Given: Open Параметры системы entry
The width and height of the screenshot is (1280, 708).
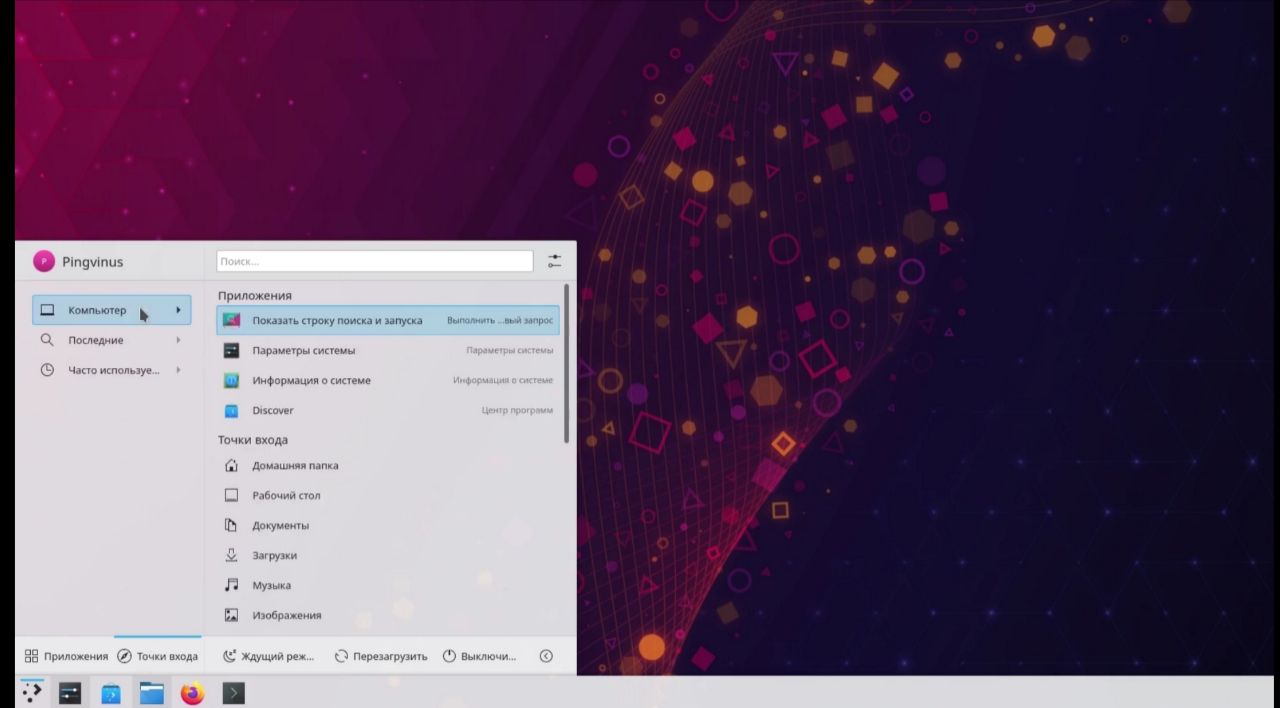Looking at the screenshot, I should click(388, 351).
